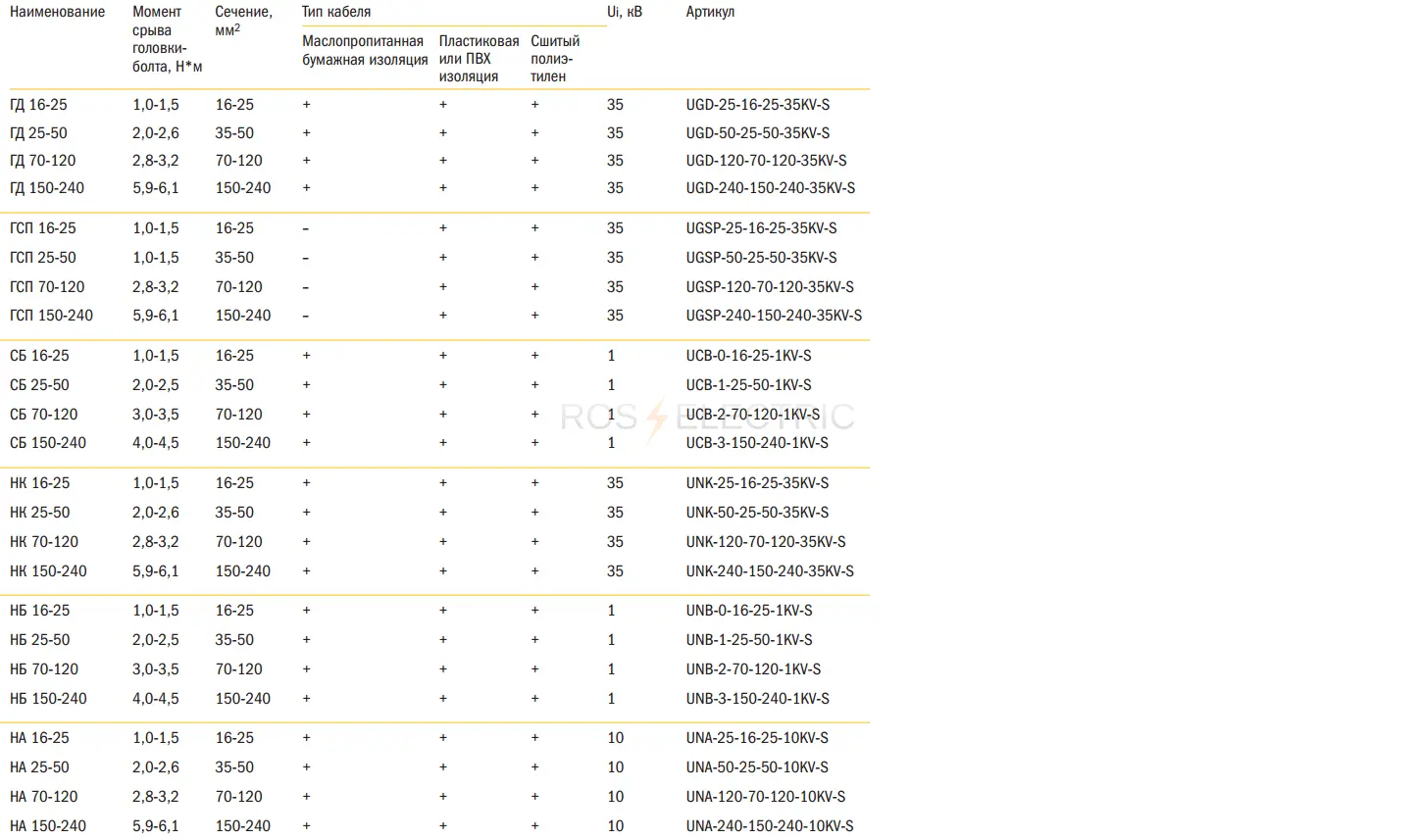Click torque value '3,0-3,5' in СБ 70-120 row
1416x840 pixels.
tap(156, 415)
